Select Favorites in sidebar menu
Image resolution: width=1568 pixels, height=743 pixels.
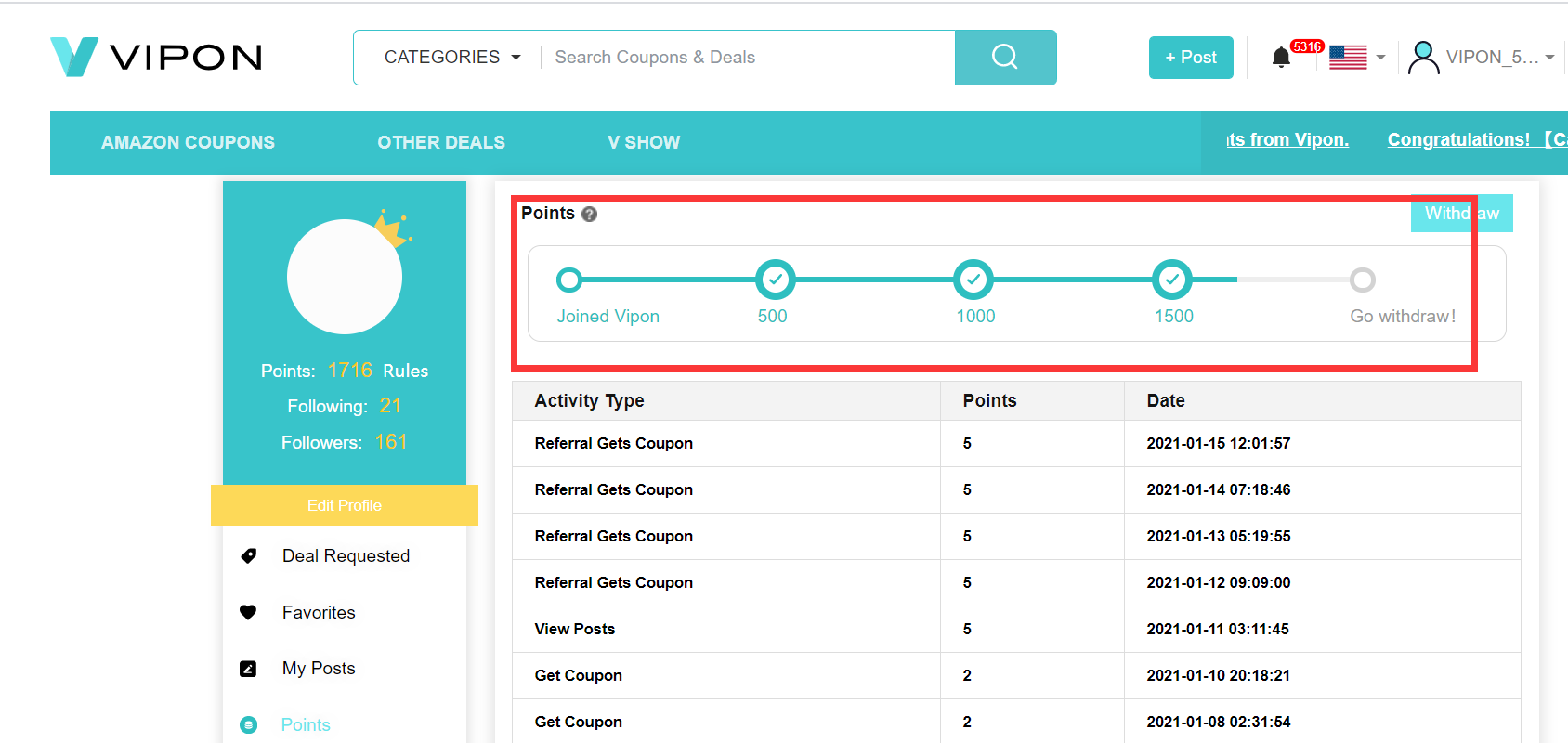pos(319,612)
